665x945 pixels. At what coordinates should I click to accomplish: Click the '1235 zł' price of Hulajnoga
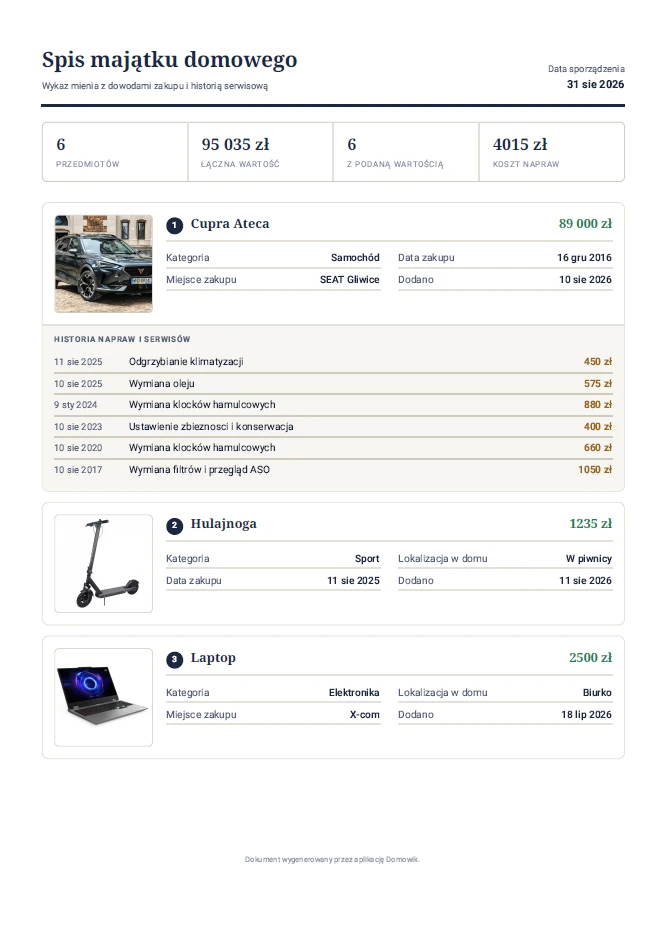pos(590,524)
